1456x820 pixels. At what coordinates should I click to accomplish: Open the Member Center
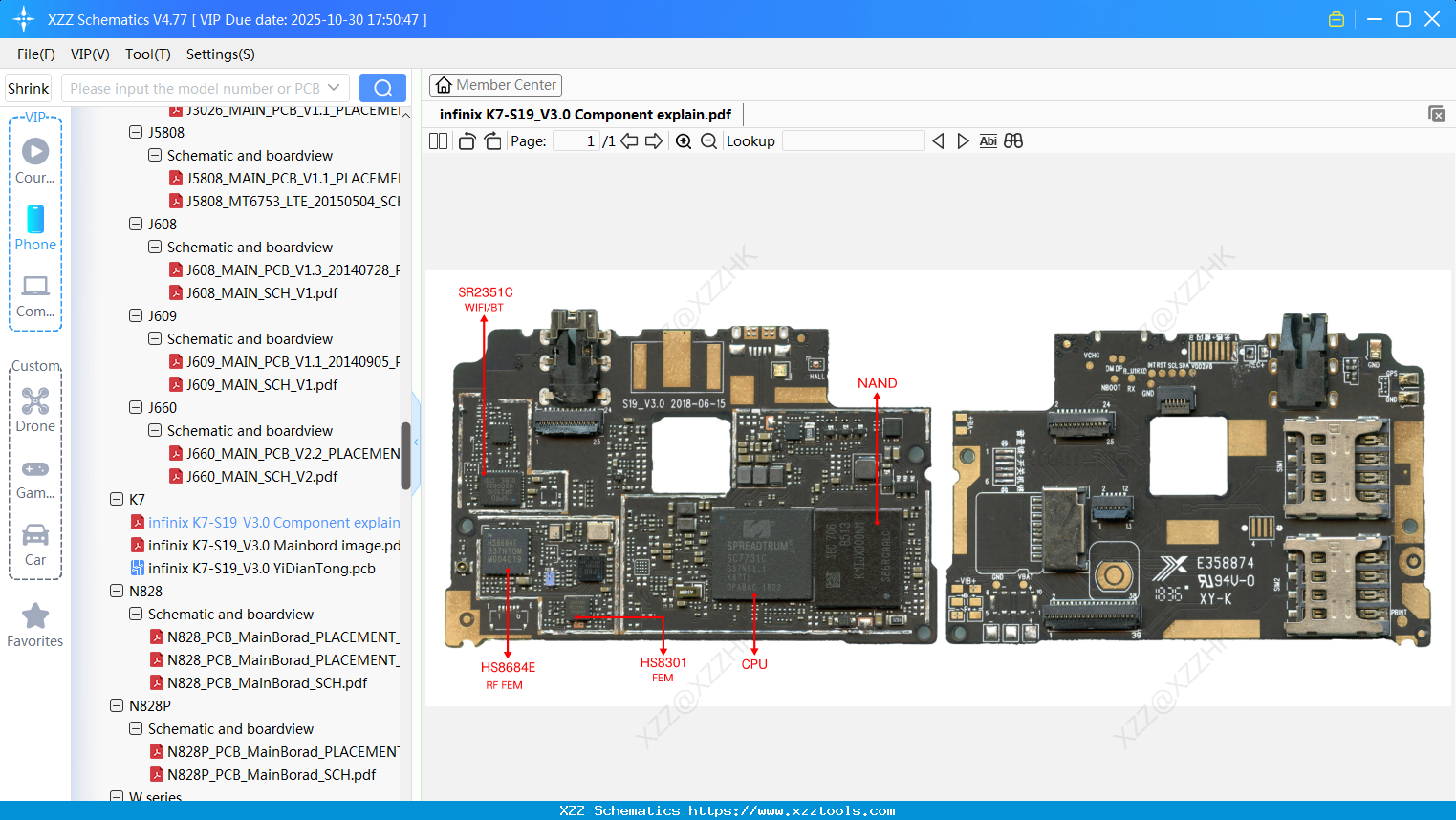click(x=495, y=84)
